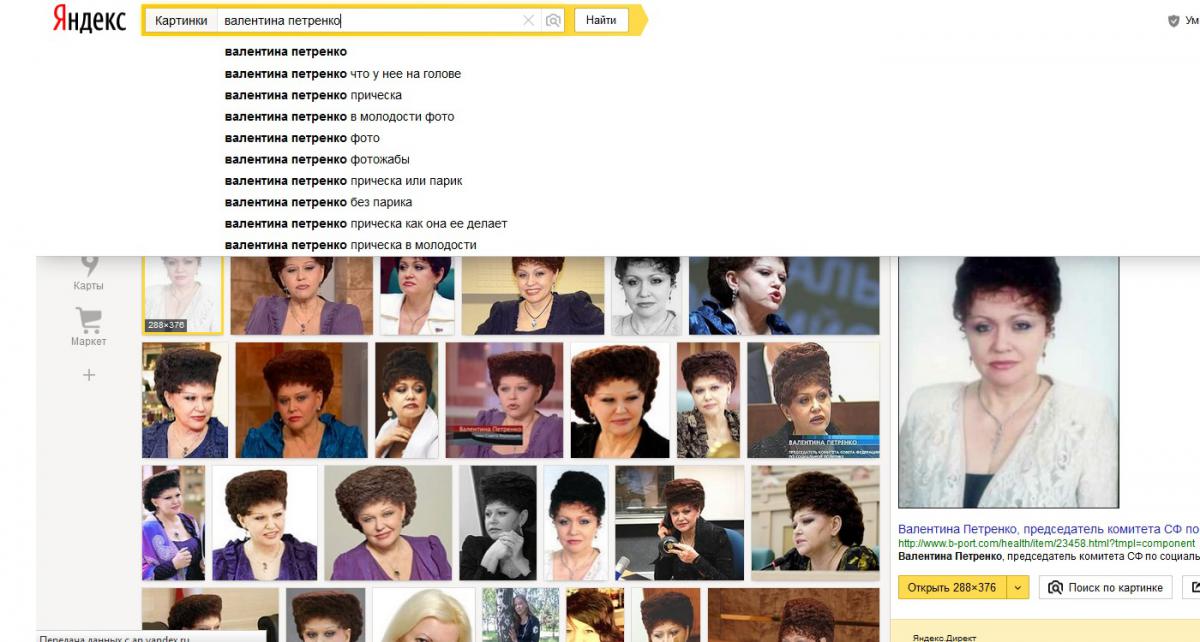Viewport: 1200px width, 642px height.
Task: Clear the search query with the X icon
Action: 529,20
